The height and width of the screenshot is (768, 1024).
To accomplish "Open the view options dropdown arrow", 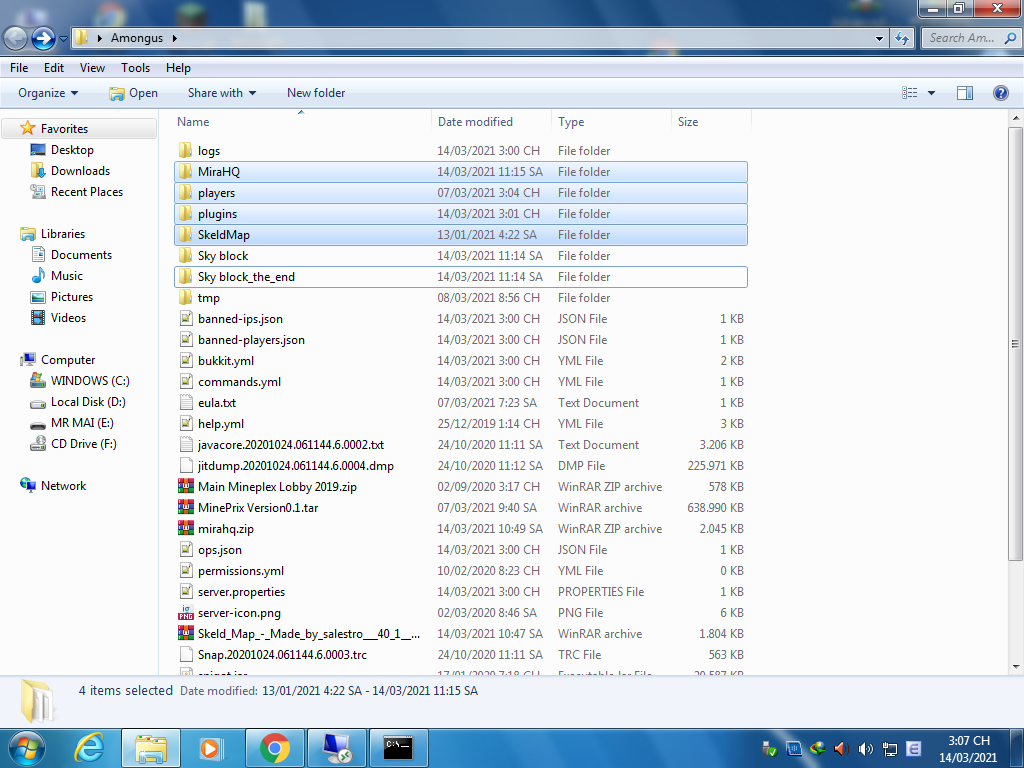I will pyautogui.click(x=931, y=93).
